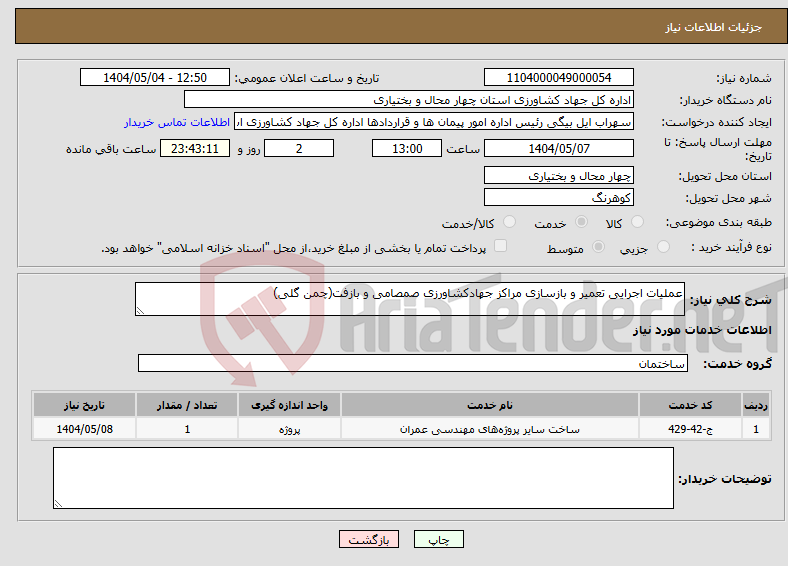Click need date cell 1404/05/08
The height and width of the screenshot is (566, 788).
point(84,429)
